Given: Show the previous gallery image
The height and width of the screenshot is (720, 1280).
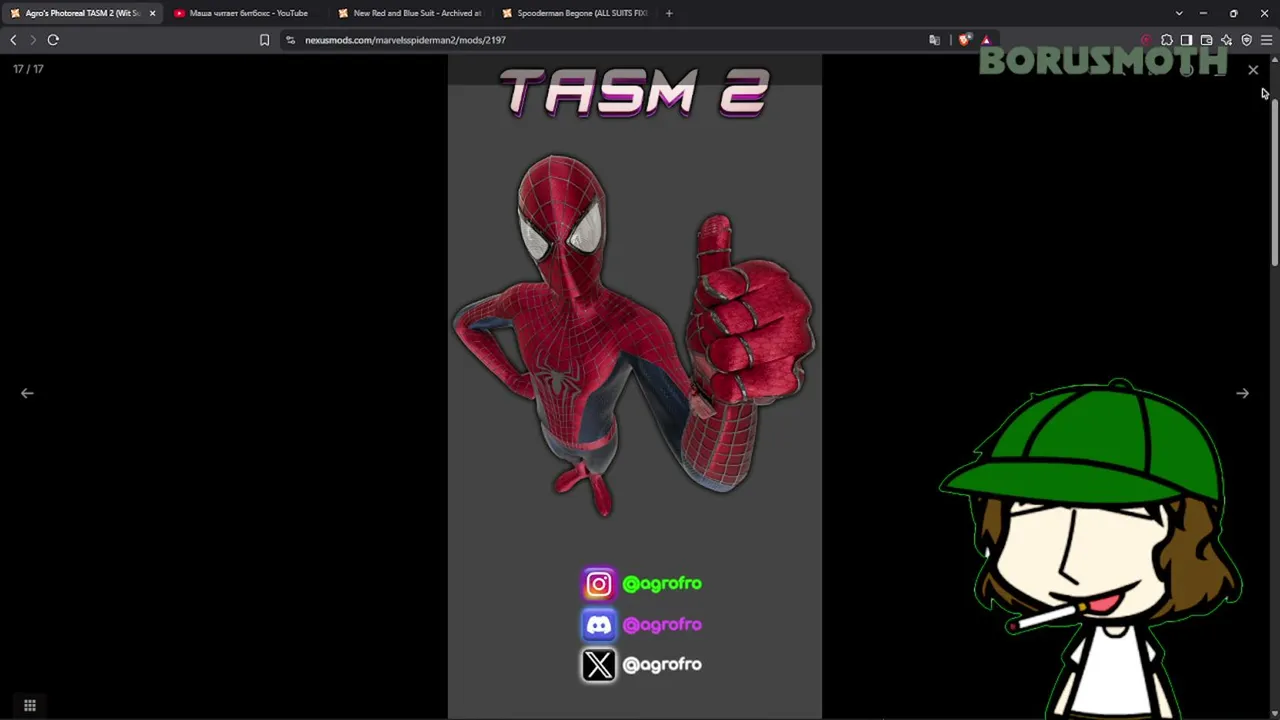Looking at the screenshot, I should pos(27,393).
